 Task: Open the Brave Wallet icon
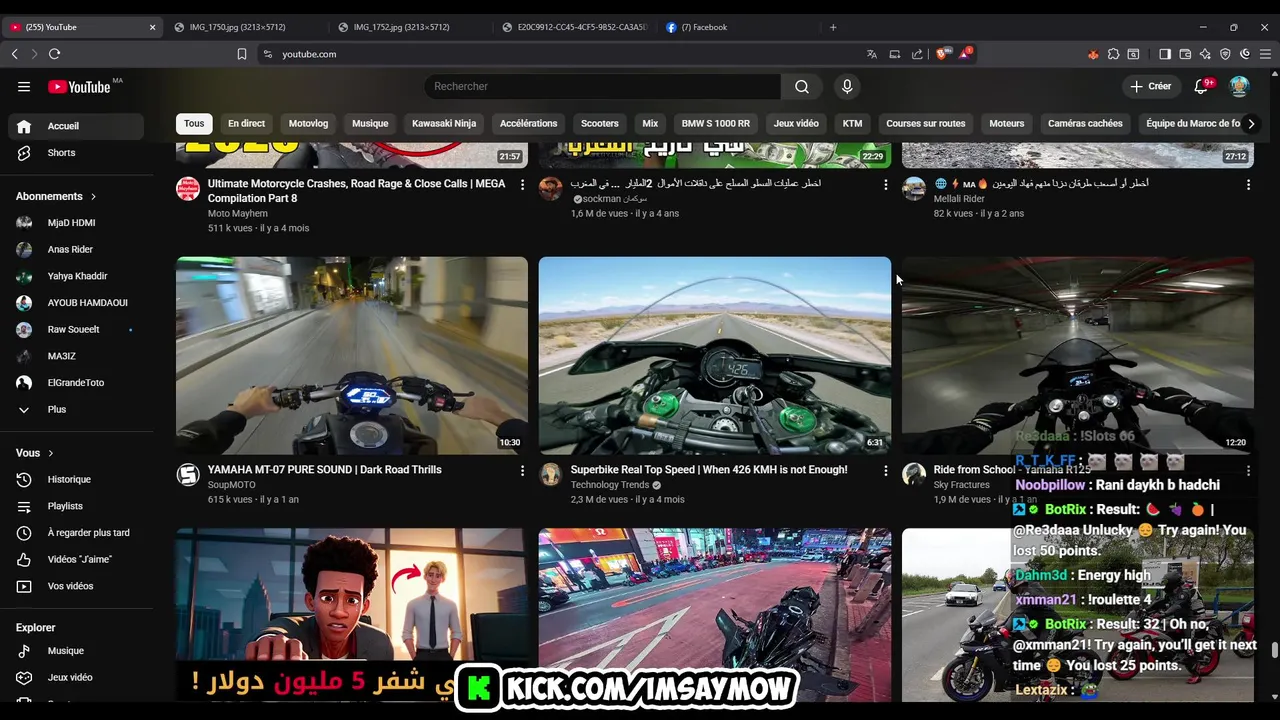pos(1185,54)
